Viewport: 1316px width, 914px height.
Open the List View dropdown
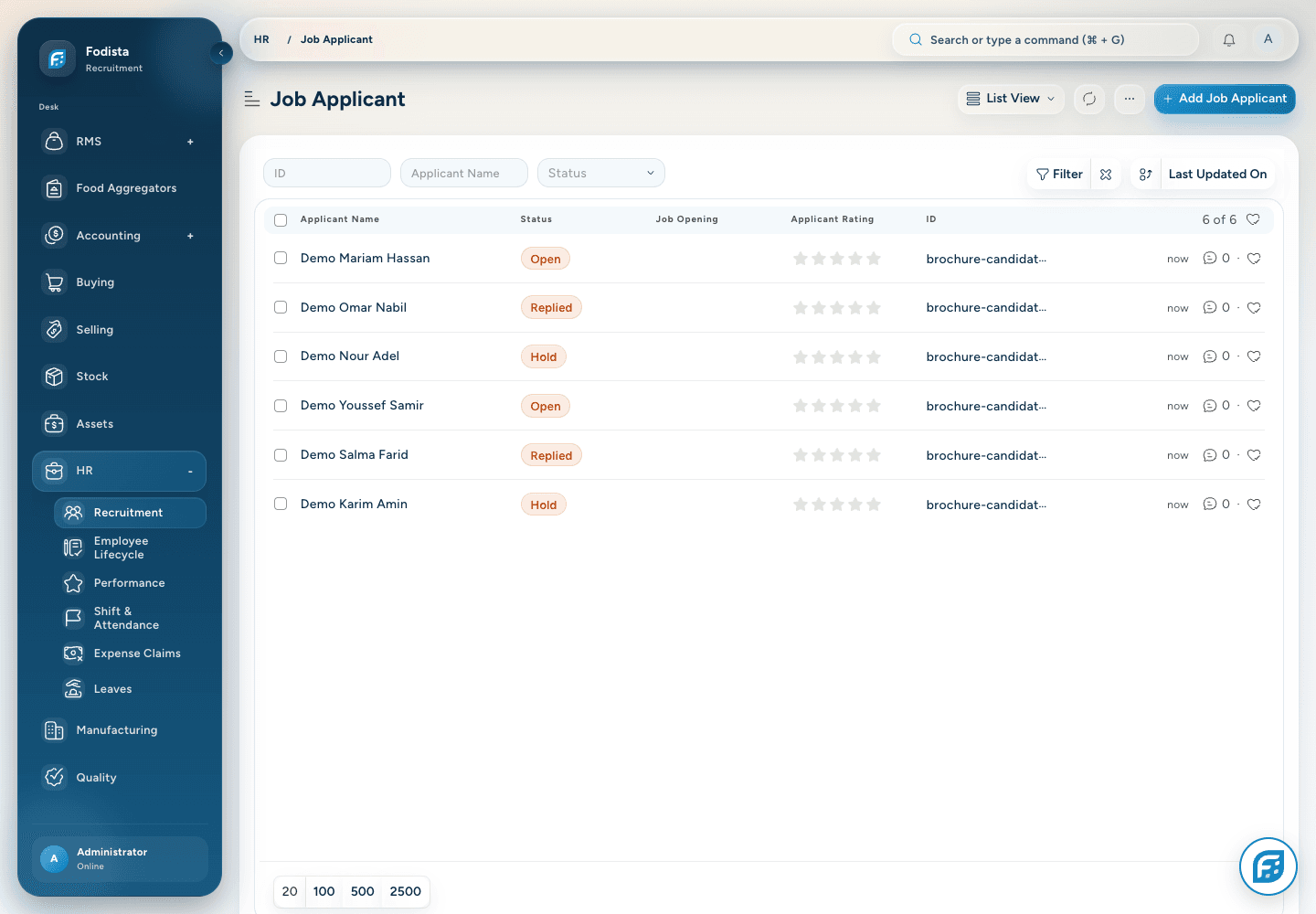coord(1011,99)
